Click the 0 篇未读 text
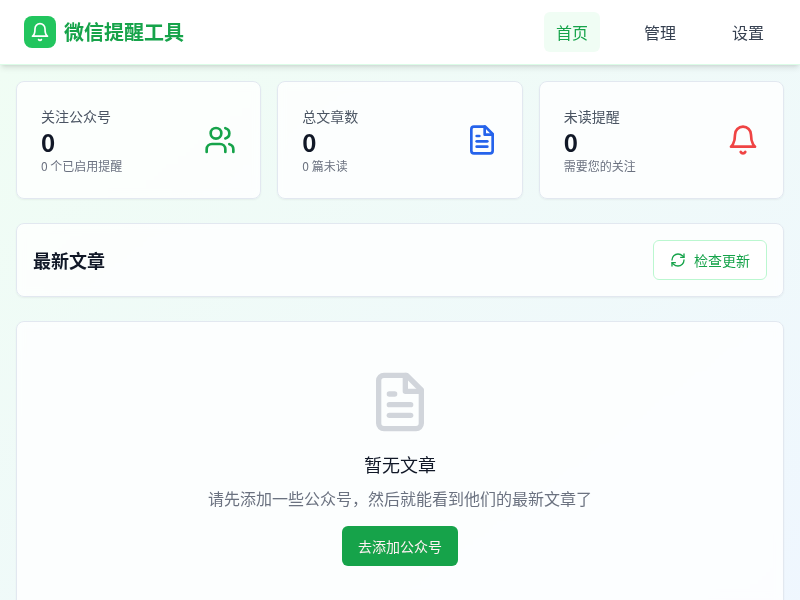This screenshot has width=800, height=600. point(324,166)
